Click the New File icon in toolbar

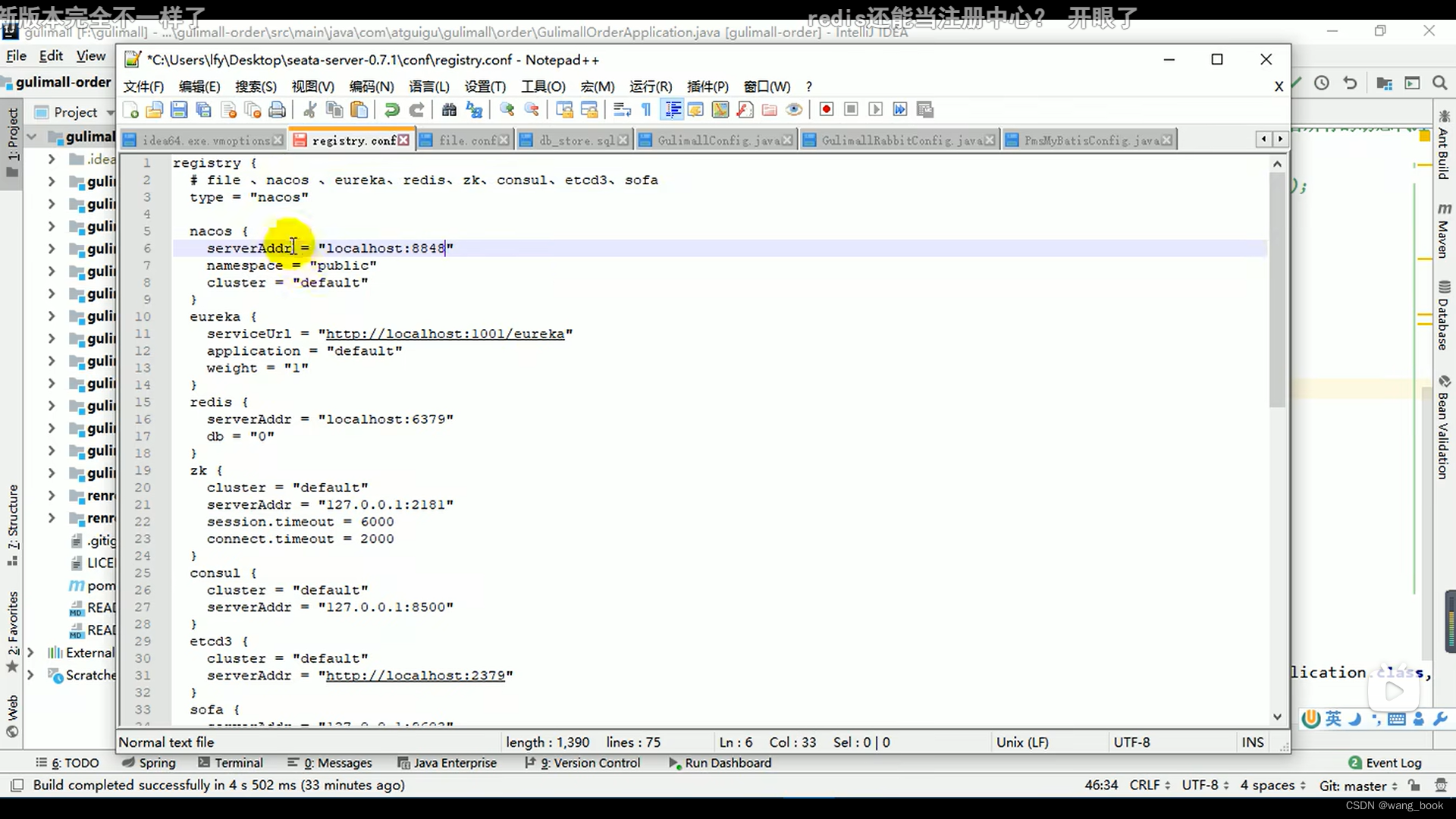[x=131, y=109]
